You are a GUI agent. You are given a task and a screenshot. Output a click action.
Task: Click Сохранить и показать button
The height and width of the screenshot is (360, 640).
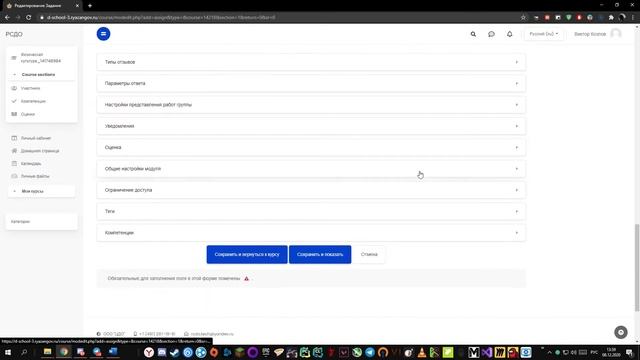pos(320,254)
